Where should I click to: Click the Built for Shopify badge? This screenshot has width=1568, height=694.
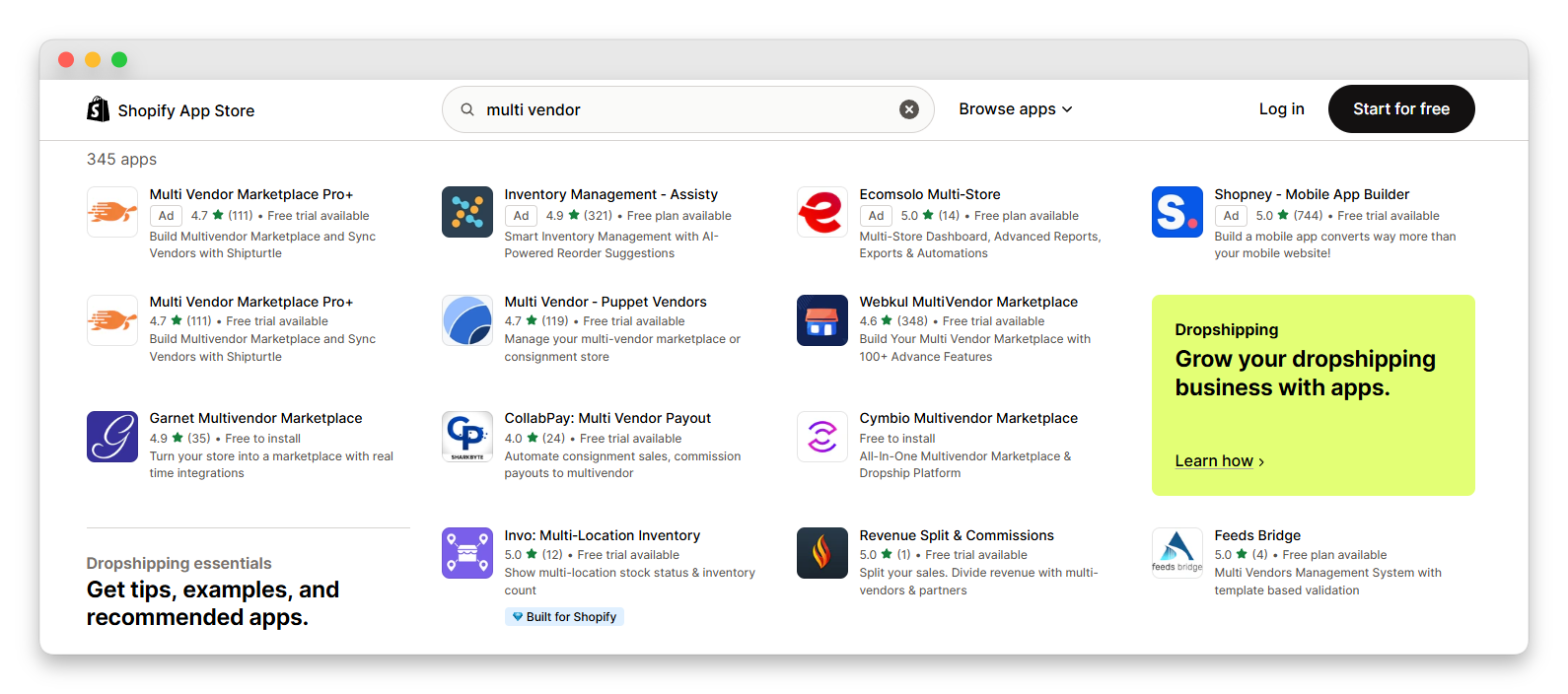pos(564,617)
